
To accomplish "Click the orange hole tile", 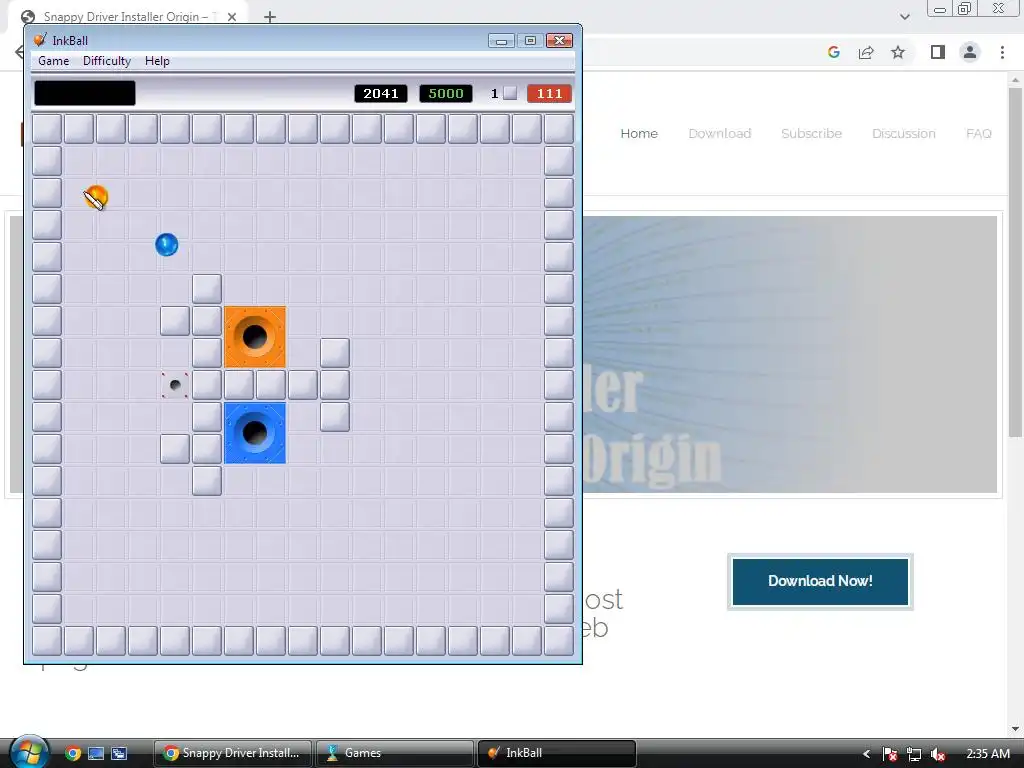I will click(x=255, y=337).
